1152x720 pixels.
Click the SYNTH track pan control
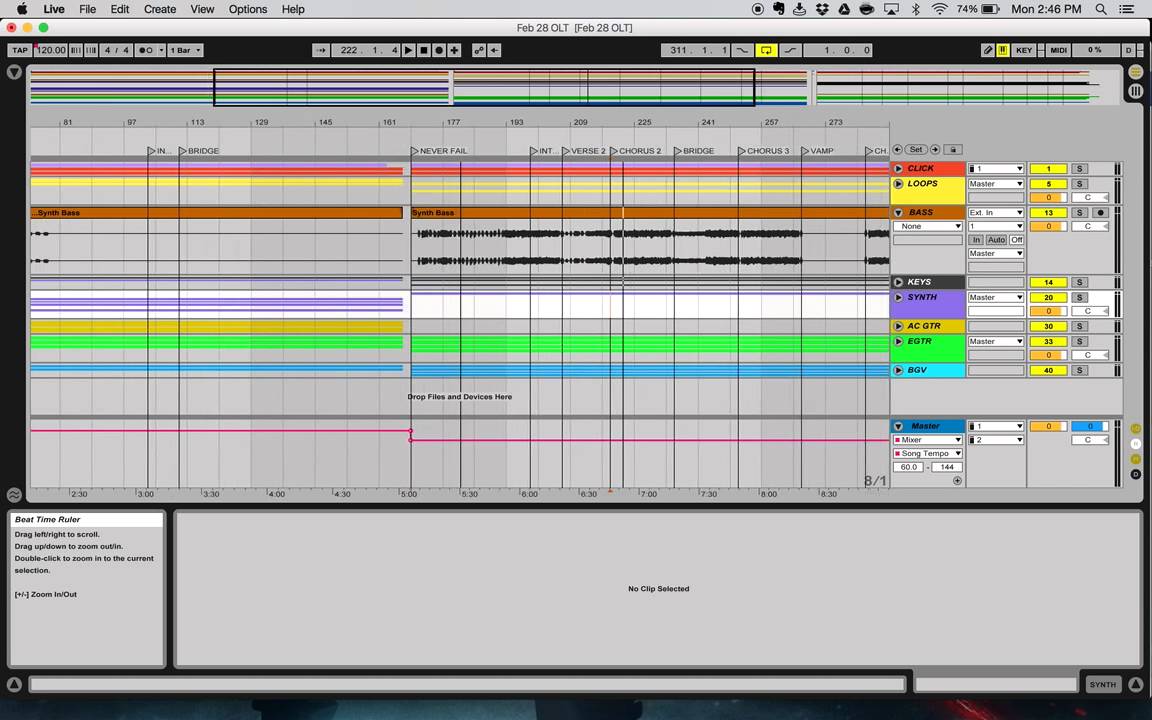coord(1090,311)
